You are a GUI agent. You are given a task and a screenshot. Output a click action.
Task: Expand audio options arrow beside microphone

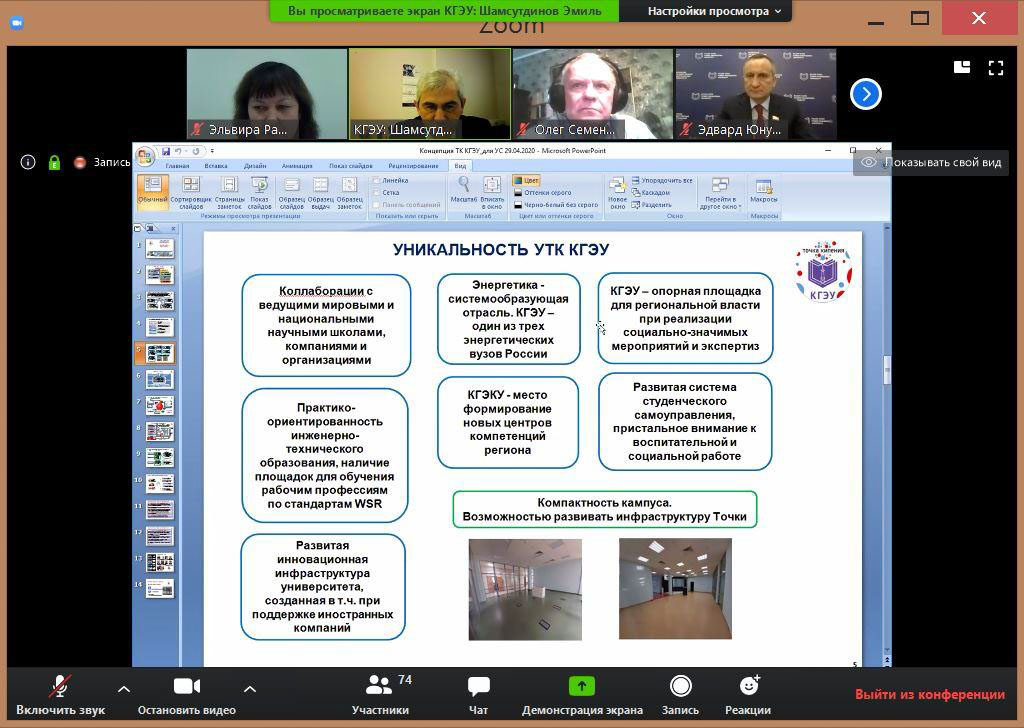(124, 688)
